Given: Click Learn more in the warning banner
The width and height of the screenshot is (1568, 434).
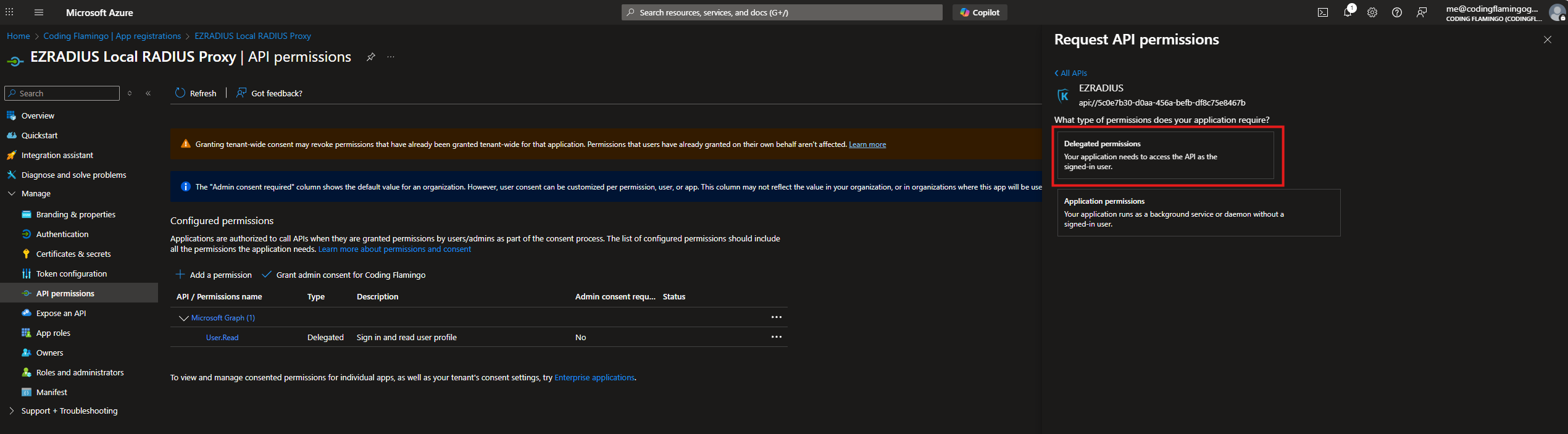Looking at the screenshot, I should pos(867,144).
